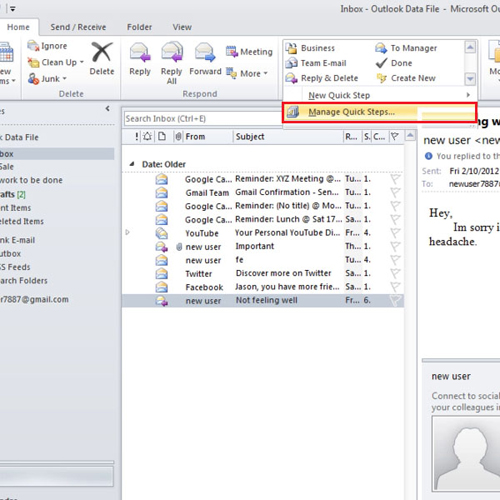
Task: Open the Not feeling well email
Action: click(263, 301)
